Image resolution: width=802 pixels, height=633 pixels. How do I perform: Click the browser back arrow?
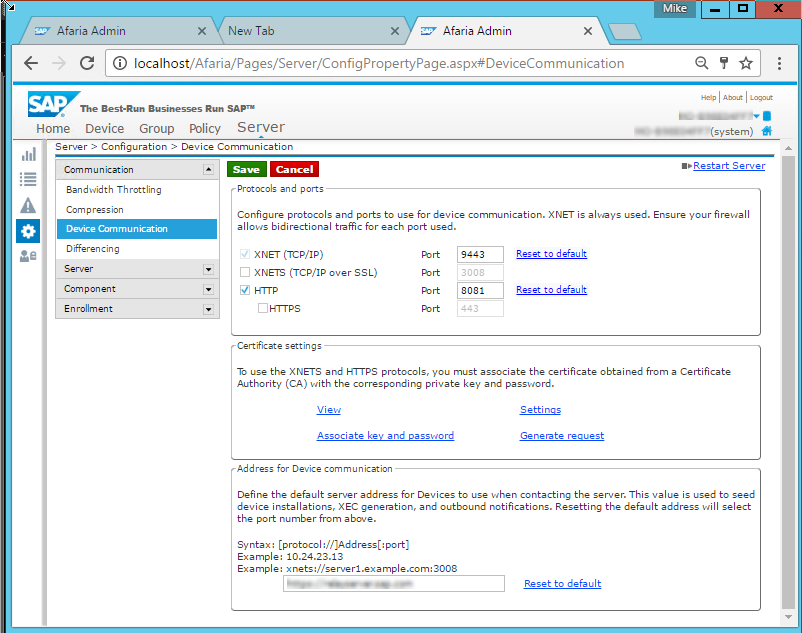(x=31, y=63)
